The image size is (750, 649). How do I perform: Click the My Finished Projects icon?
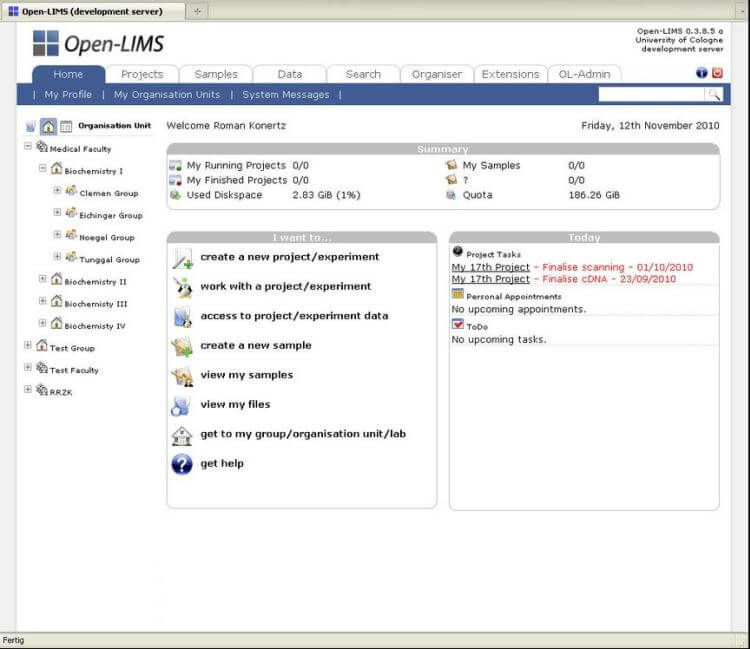[x=176, y=180]
